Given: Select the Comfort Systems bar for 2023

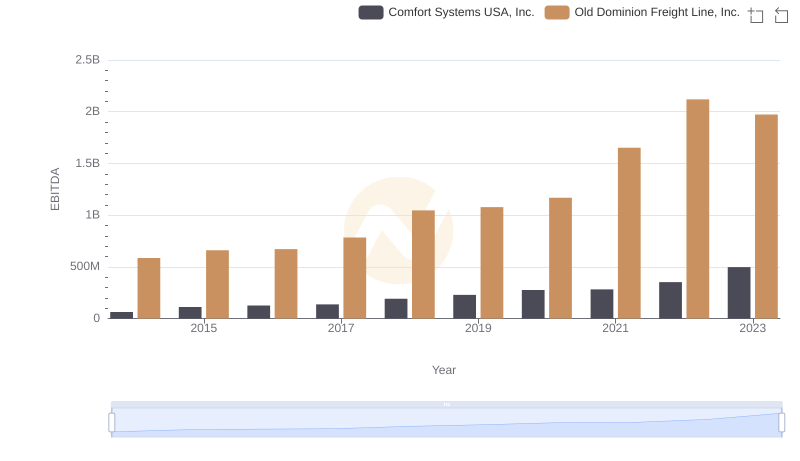Looking at the screenshot, I should coord(739,293).
